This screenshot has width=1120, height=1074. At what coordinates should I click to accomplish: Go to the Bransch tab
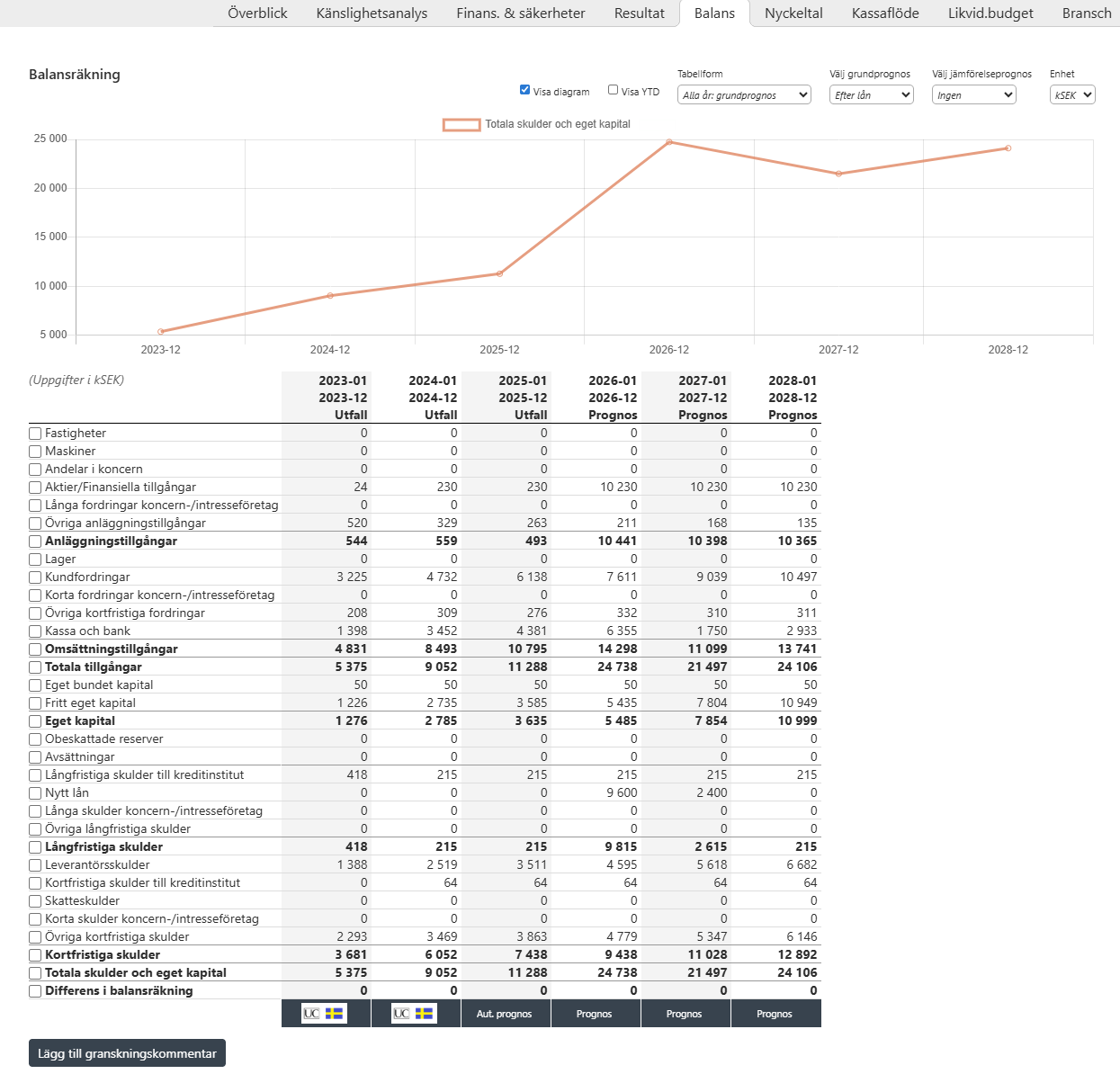click(x=1087, y=13)
